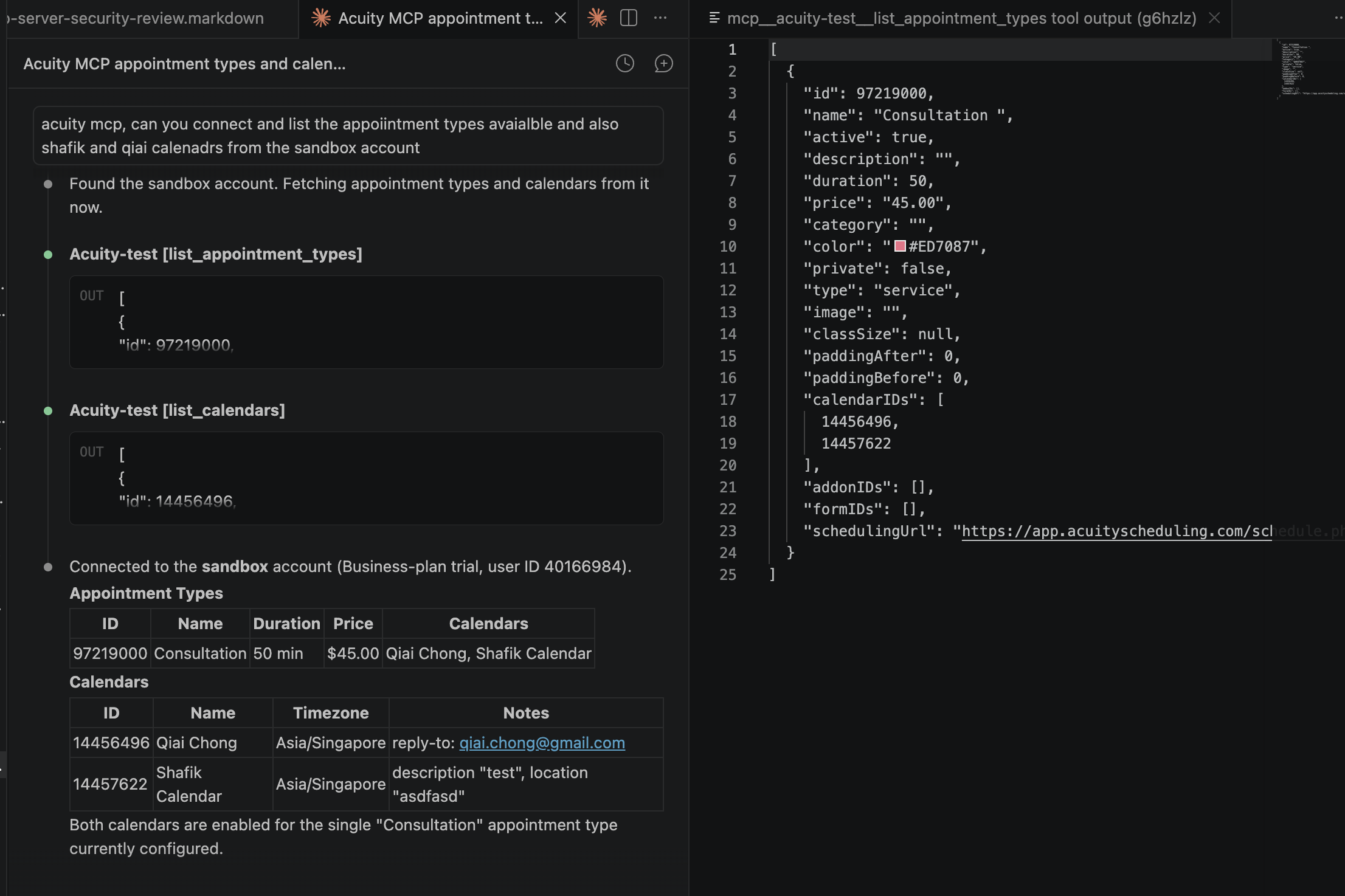Open qiai.chong@gmail.com email link
Screen dimensions: 1345x896
[542, 743]
